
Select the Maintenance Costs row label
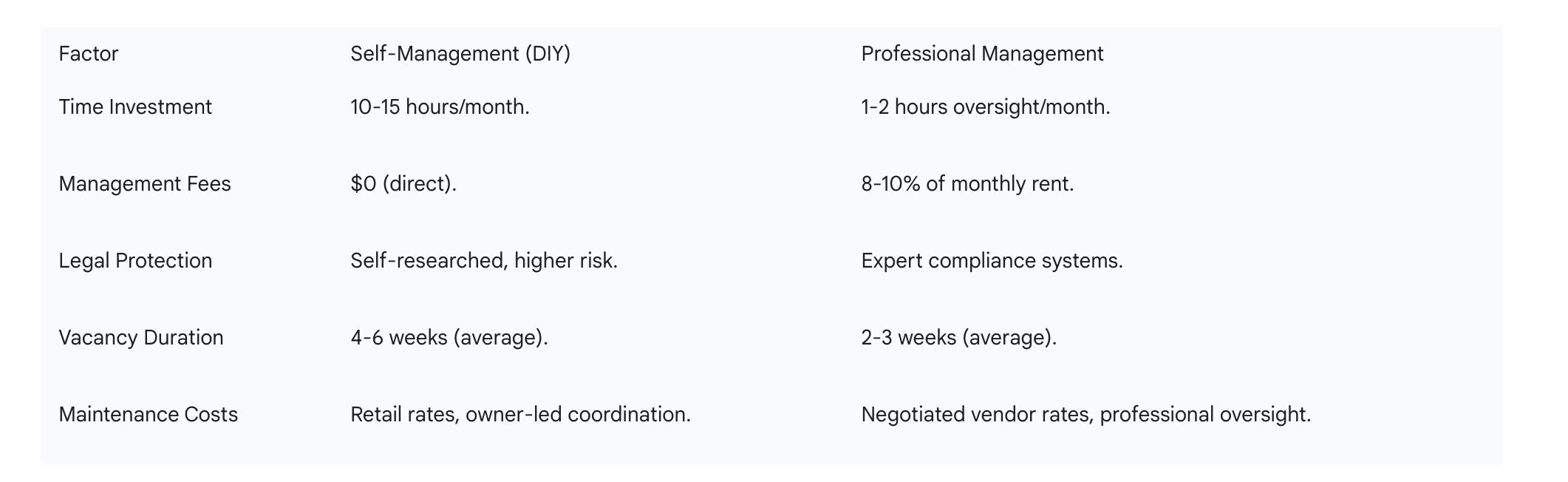coord(148,415)
